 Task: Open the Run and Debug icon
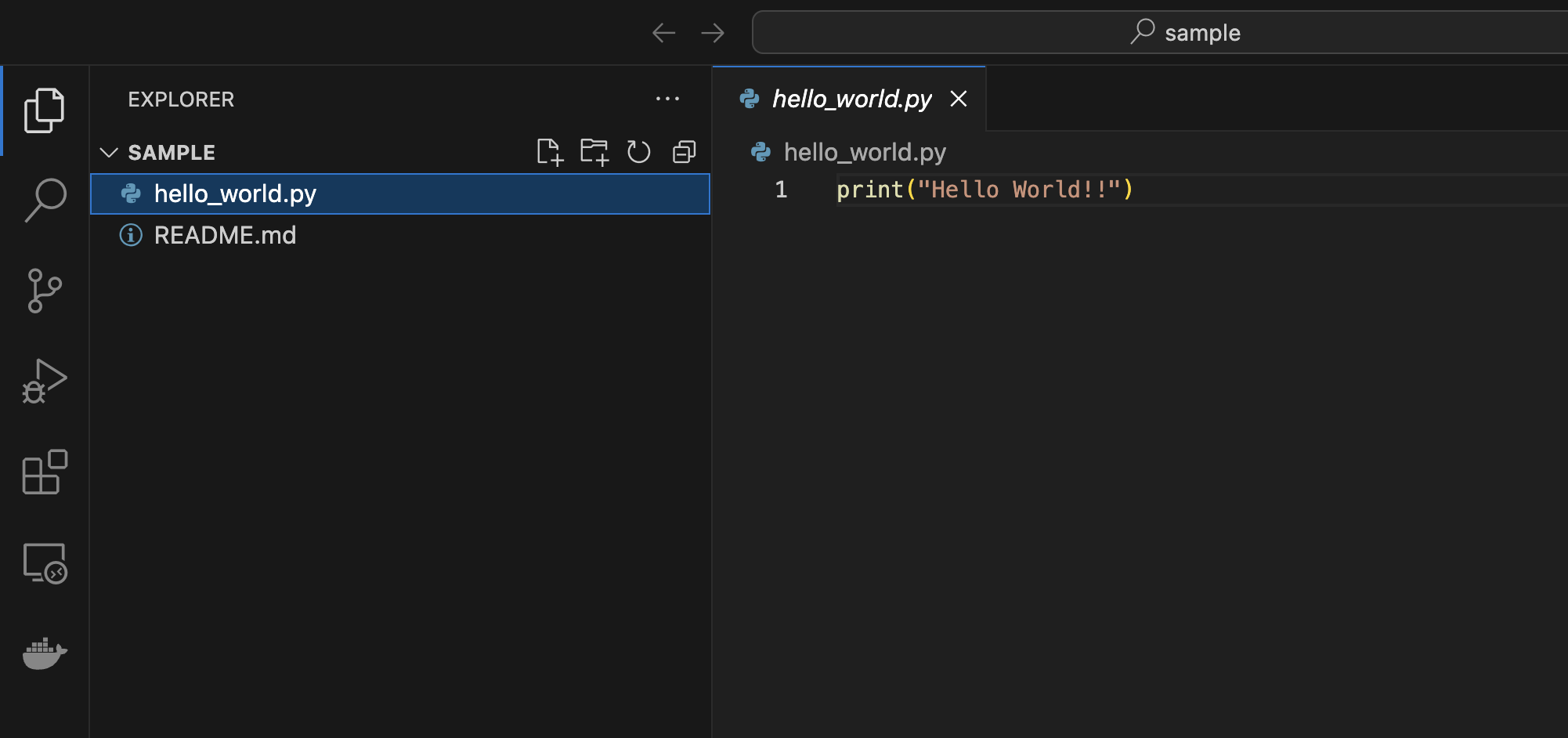(x=45, y=381)
